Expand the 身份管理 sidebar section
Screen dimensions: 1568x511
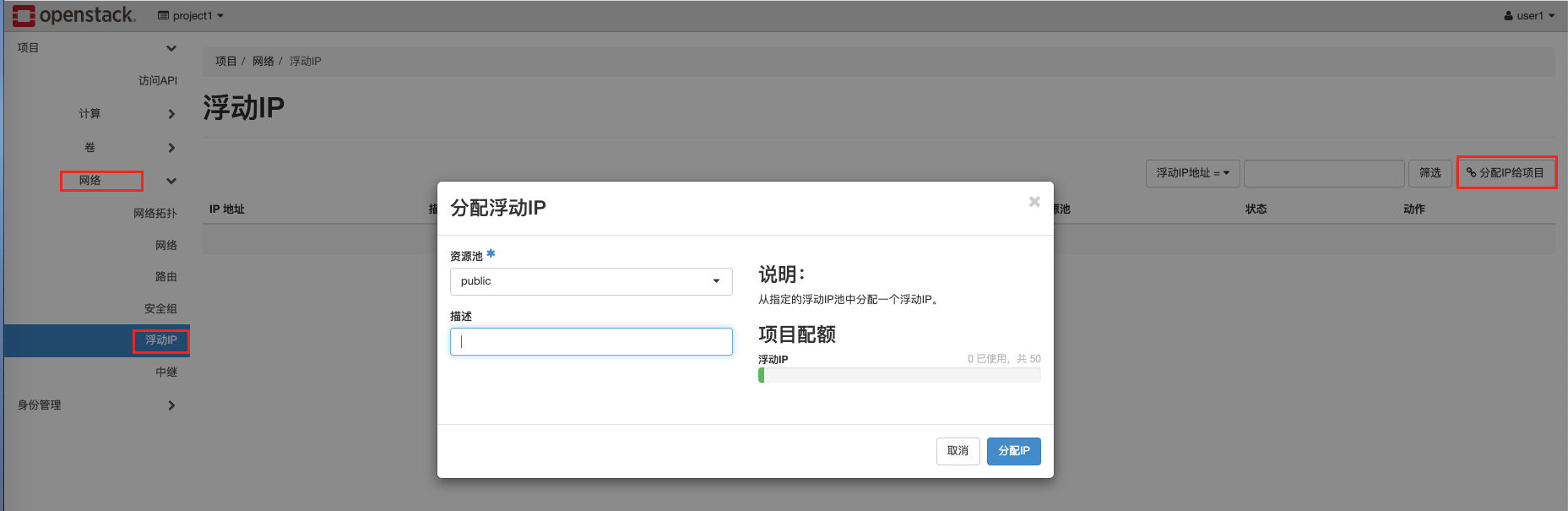[x=171, y=405]
